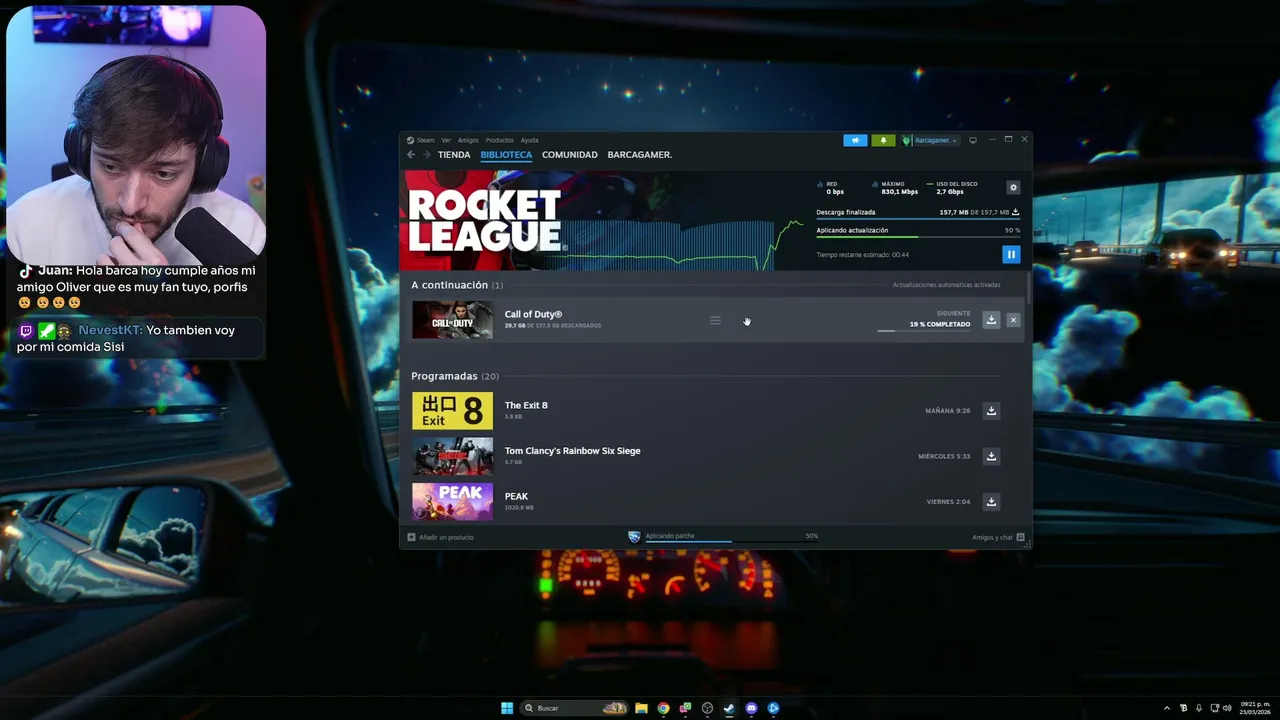Open Amigos y chat icon

coord(1020,537)
